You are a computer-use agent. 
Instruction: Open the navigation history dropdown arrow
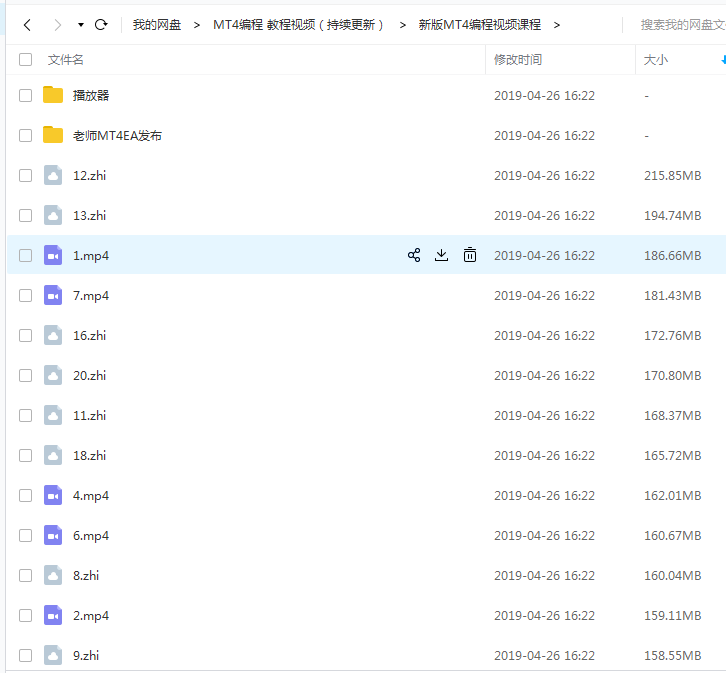click(x=81, y=25)
